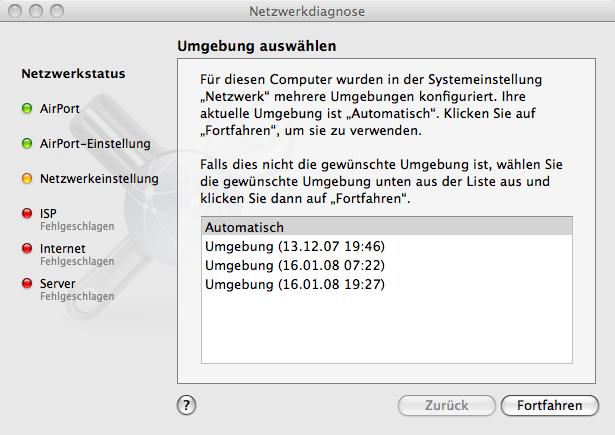Click the green AirPort status indicator
The image size is (615, 435).
coord(27,108)
